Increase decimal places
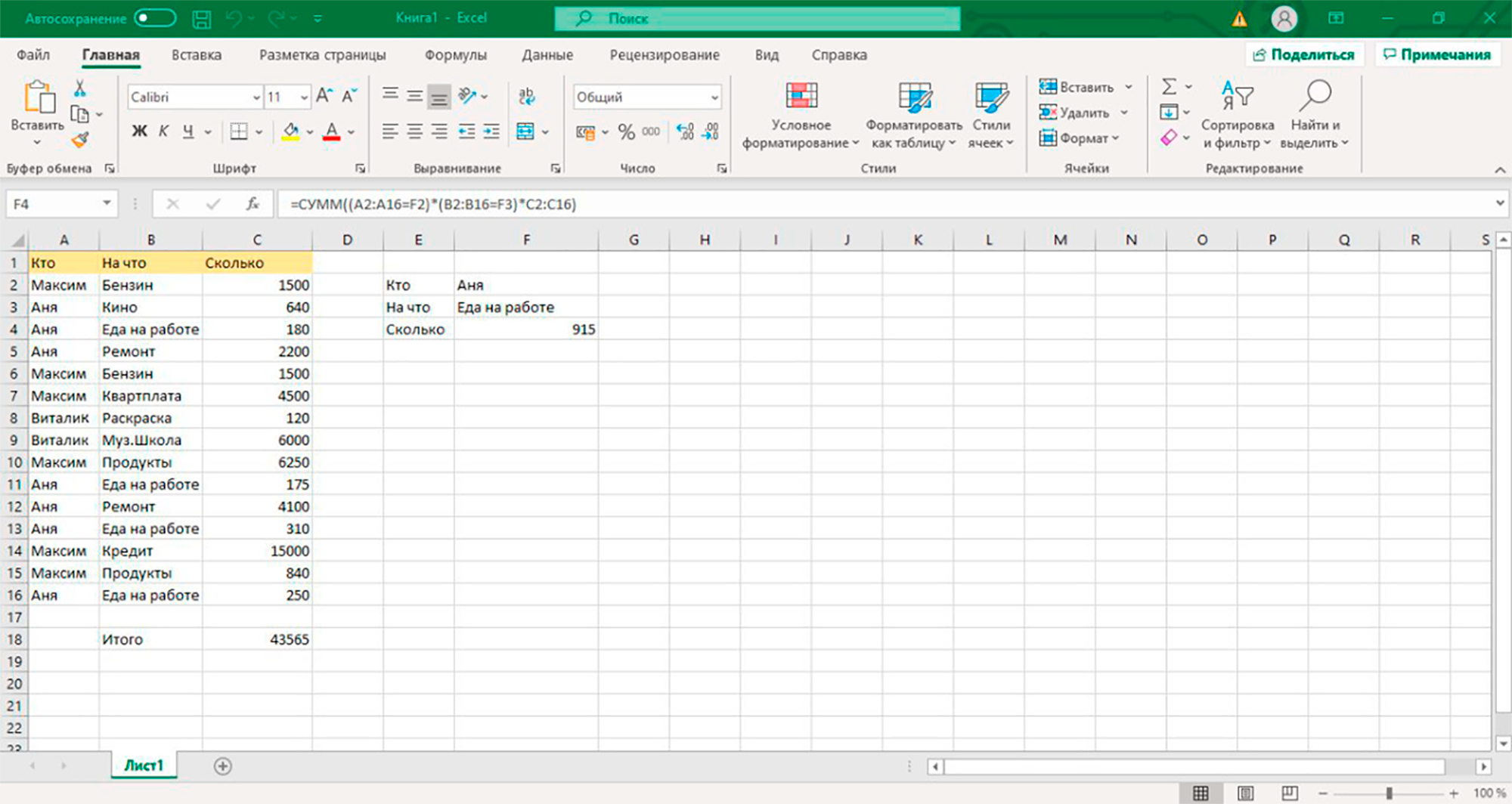Screen dimensions: 1512x804 [685, 131]
